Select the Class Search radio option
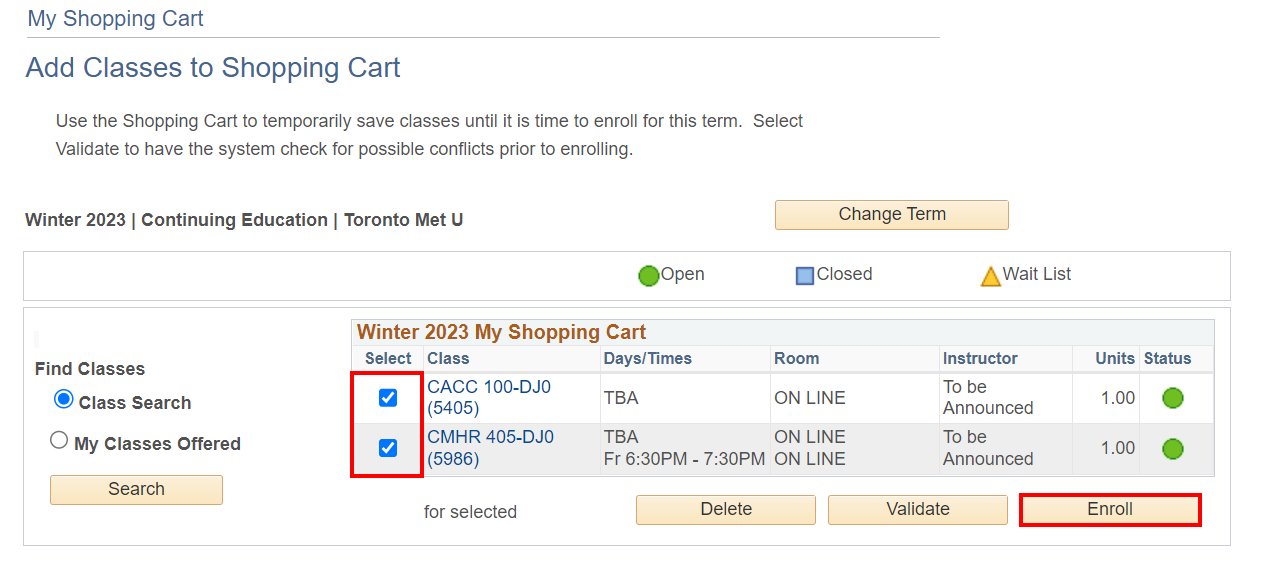1261x564 pixels. [64, 400]
